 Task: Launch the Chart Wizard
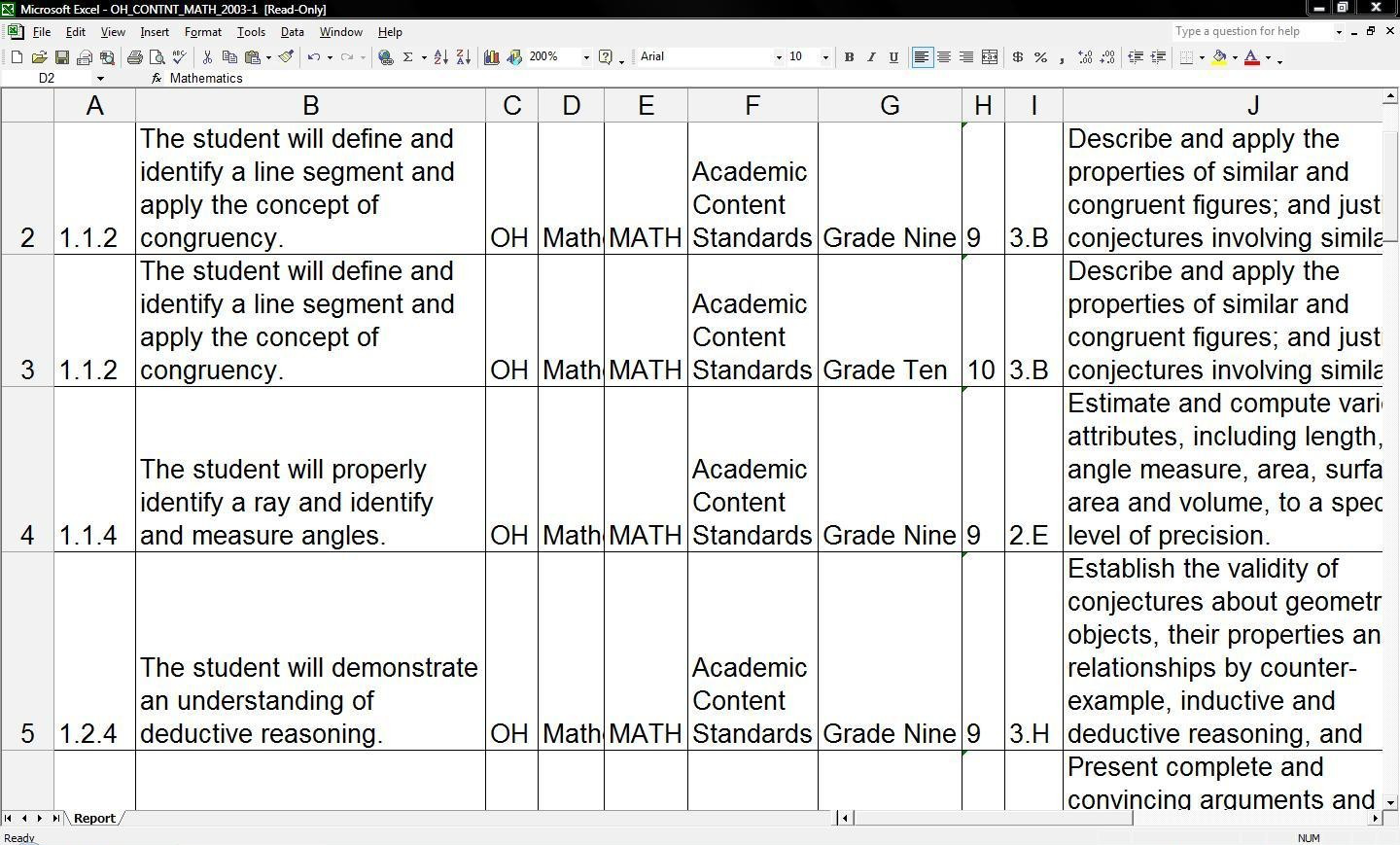(491, 57)
